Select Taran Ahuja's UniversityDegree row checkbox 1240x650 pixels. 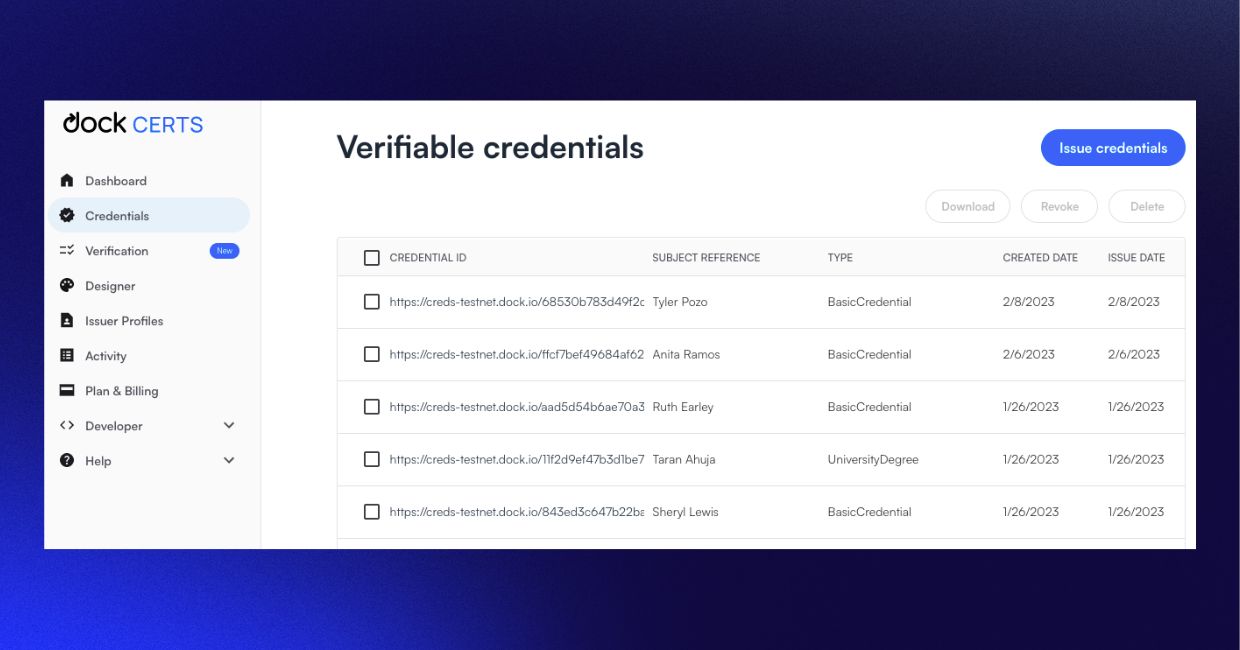tap(371, 459)
